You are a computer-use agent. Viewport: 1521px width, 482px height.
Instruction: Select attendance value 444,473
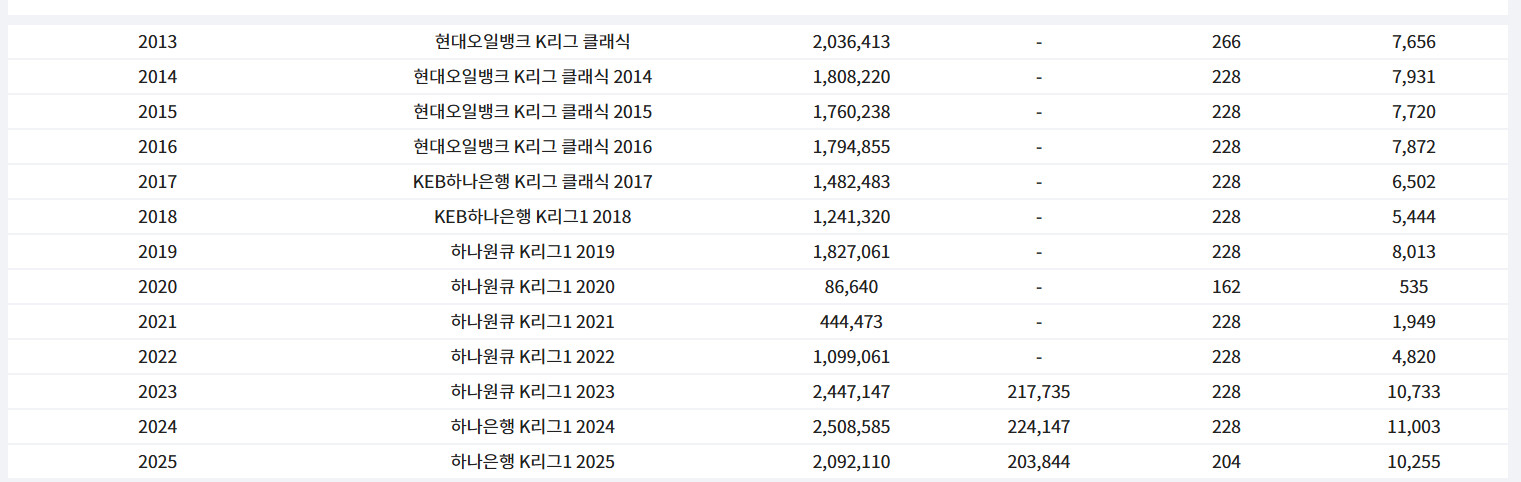851,322
